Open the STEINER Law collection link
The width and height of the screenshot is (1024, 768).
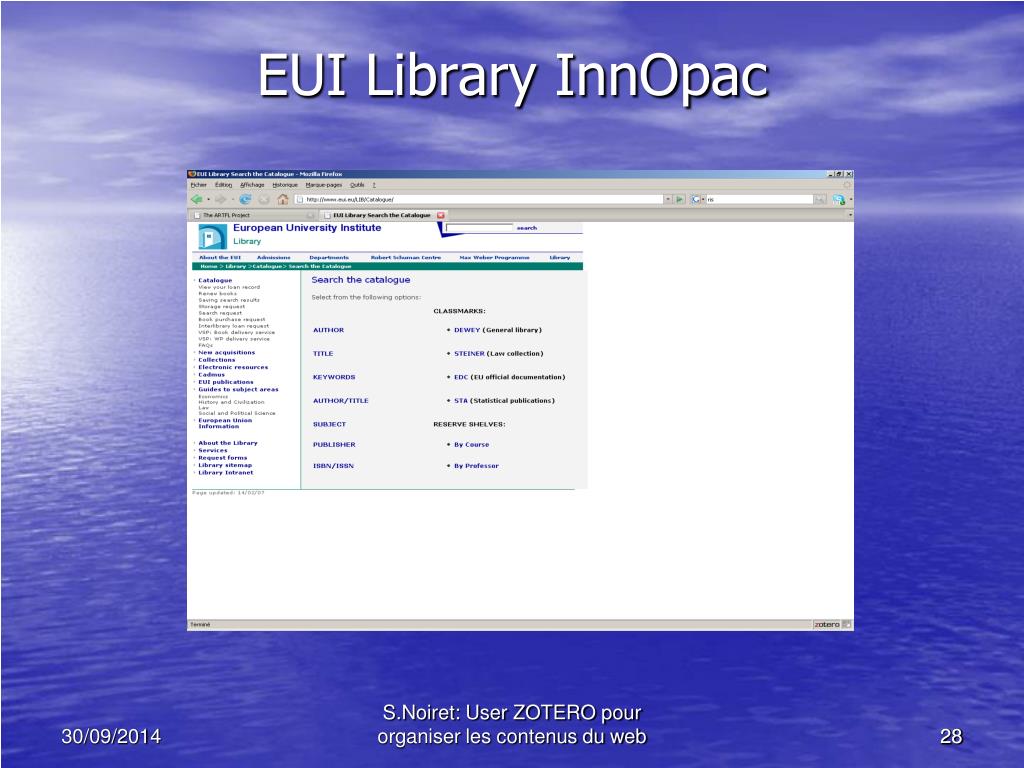pos(469,353)
